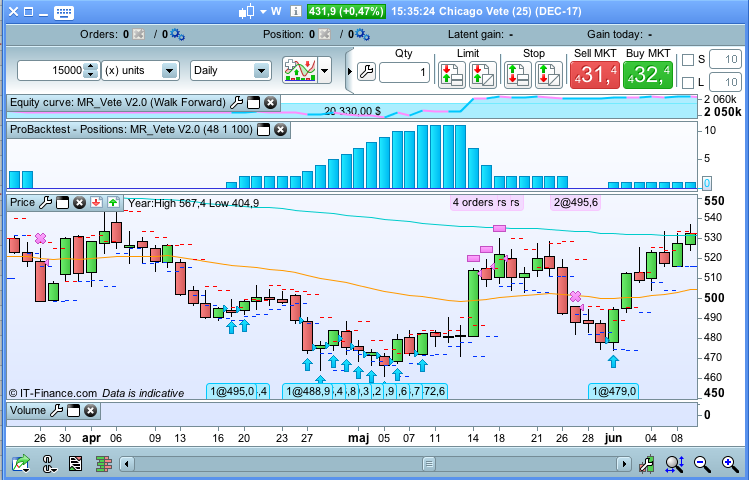Maximize the Equity curve panel
Image resolution: width=749 pixels, height=480 pixels.
tap(254, 102)
